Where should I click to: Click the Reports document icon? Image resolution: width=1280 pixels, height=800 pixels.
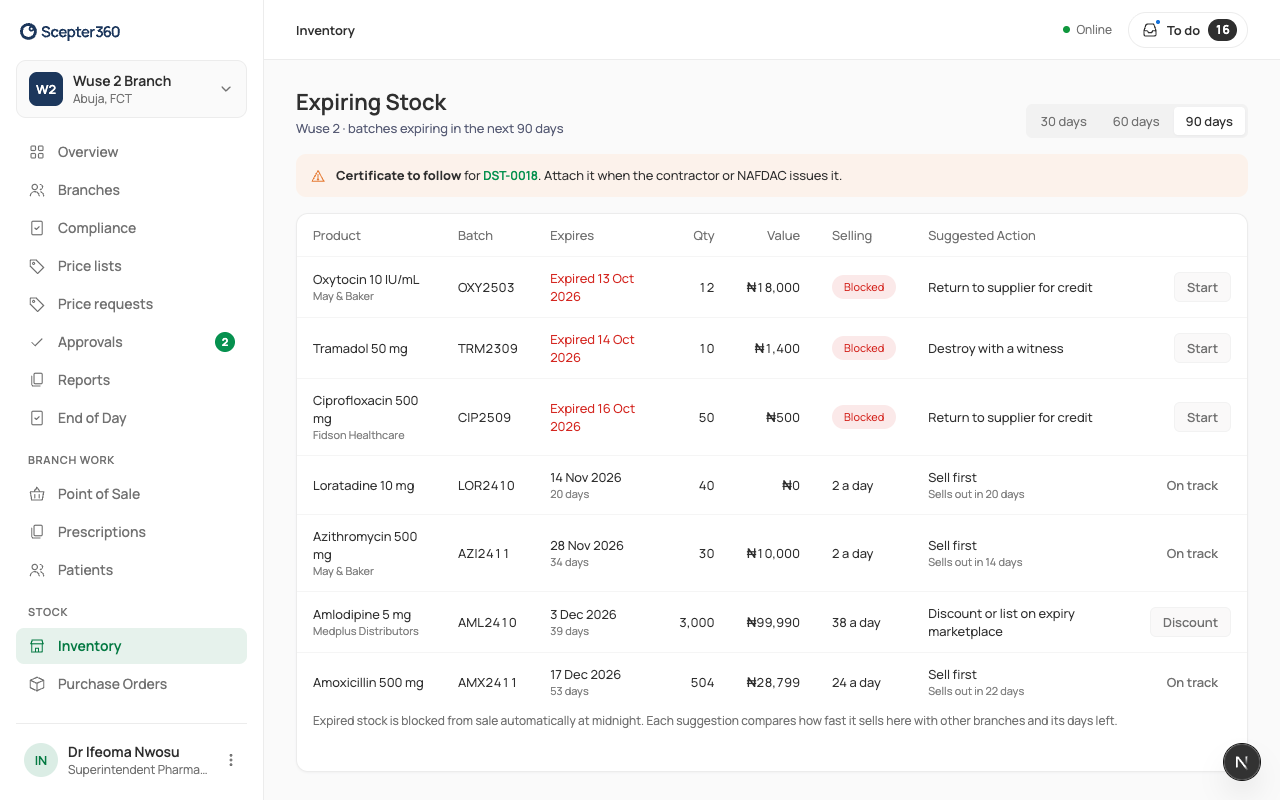tap(37, 380)
